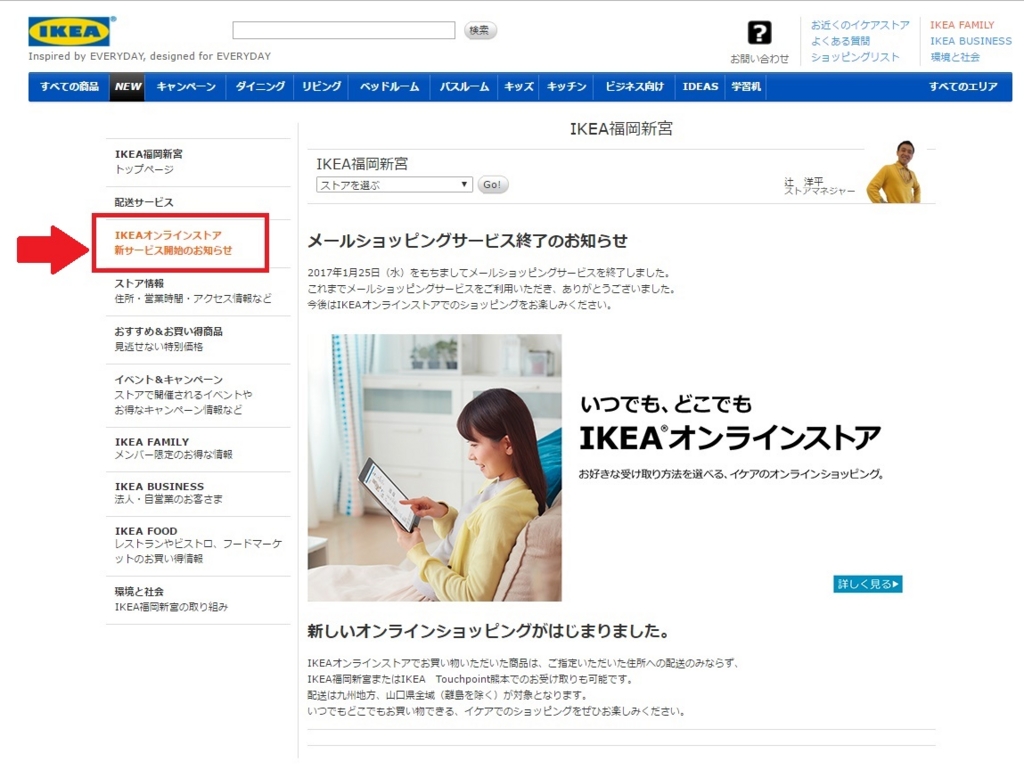Select キッチン in the nav bar
This screenshot has height=778, width=1024.
click(x=566, y=86)
